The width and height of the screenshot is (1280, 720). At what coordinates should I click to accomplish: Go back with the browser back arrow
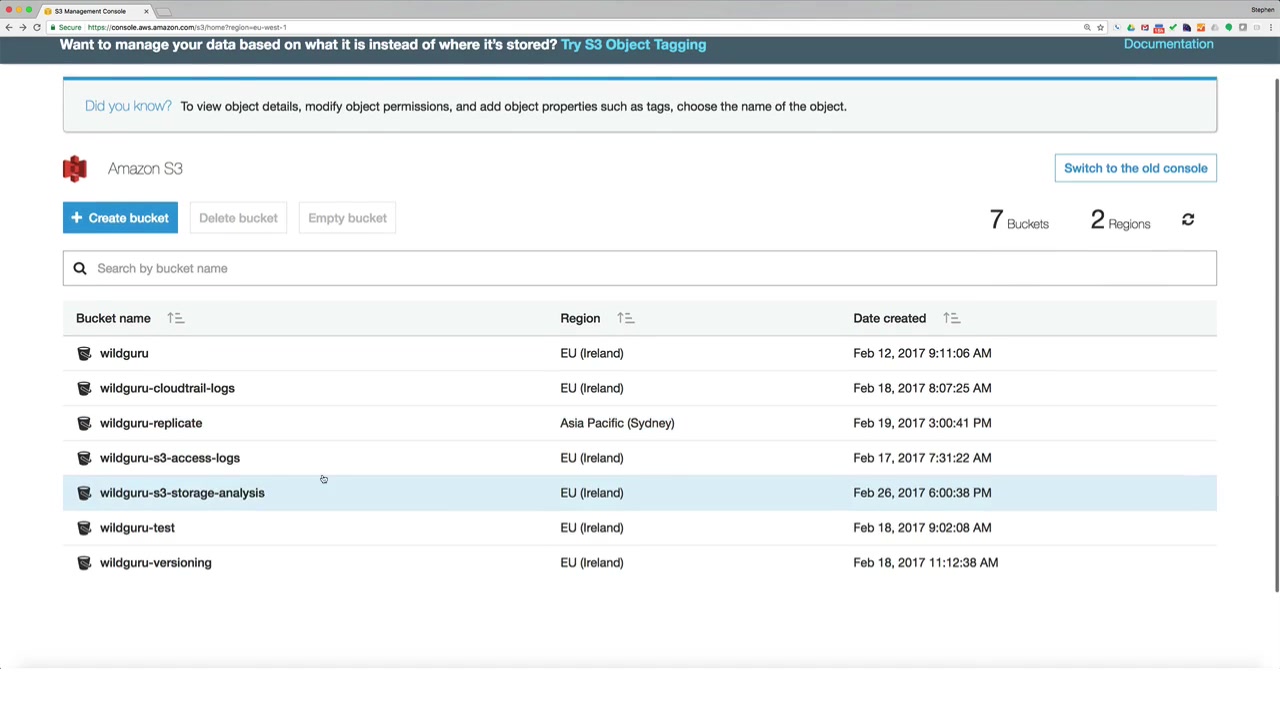tap(9, 27)
